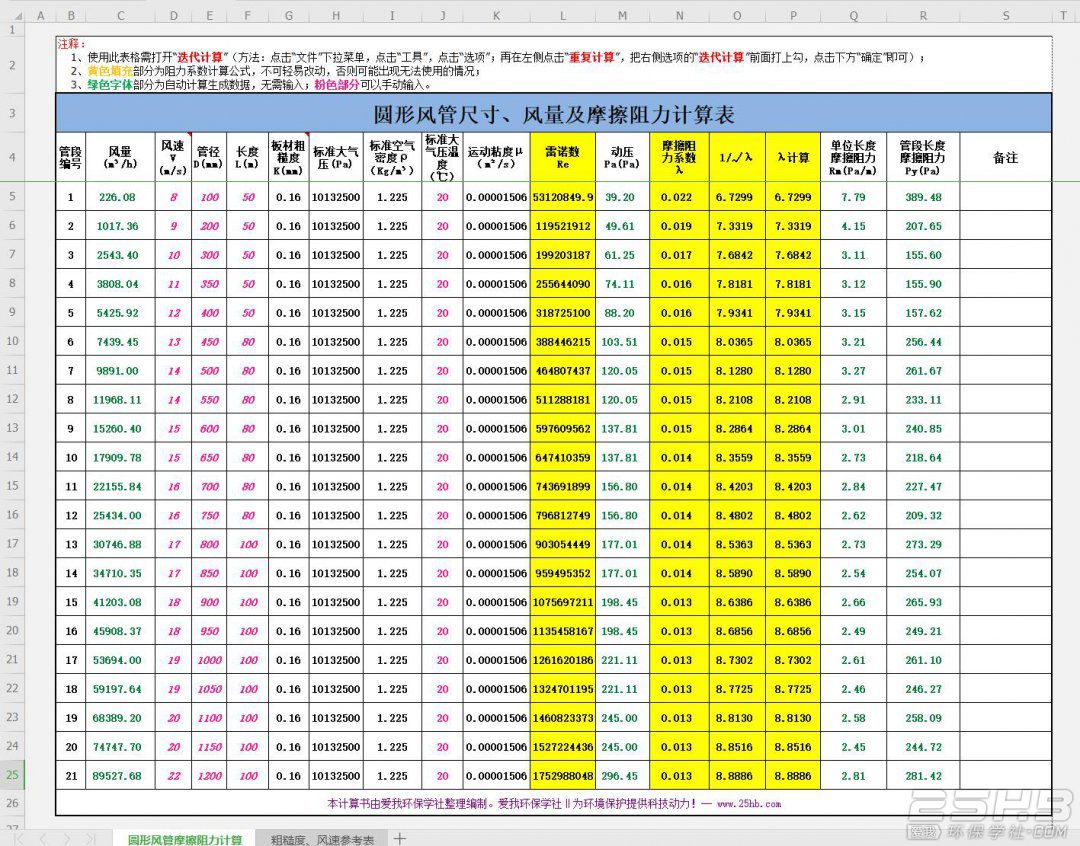Select the 管段长度摩擦阻力 Py header cell
Image resolution: width=1080 pixels, height=846 pixels.
pyautogui.click(x=923, y=158)
